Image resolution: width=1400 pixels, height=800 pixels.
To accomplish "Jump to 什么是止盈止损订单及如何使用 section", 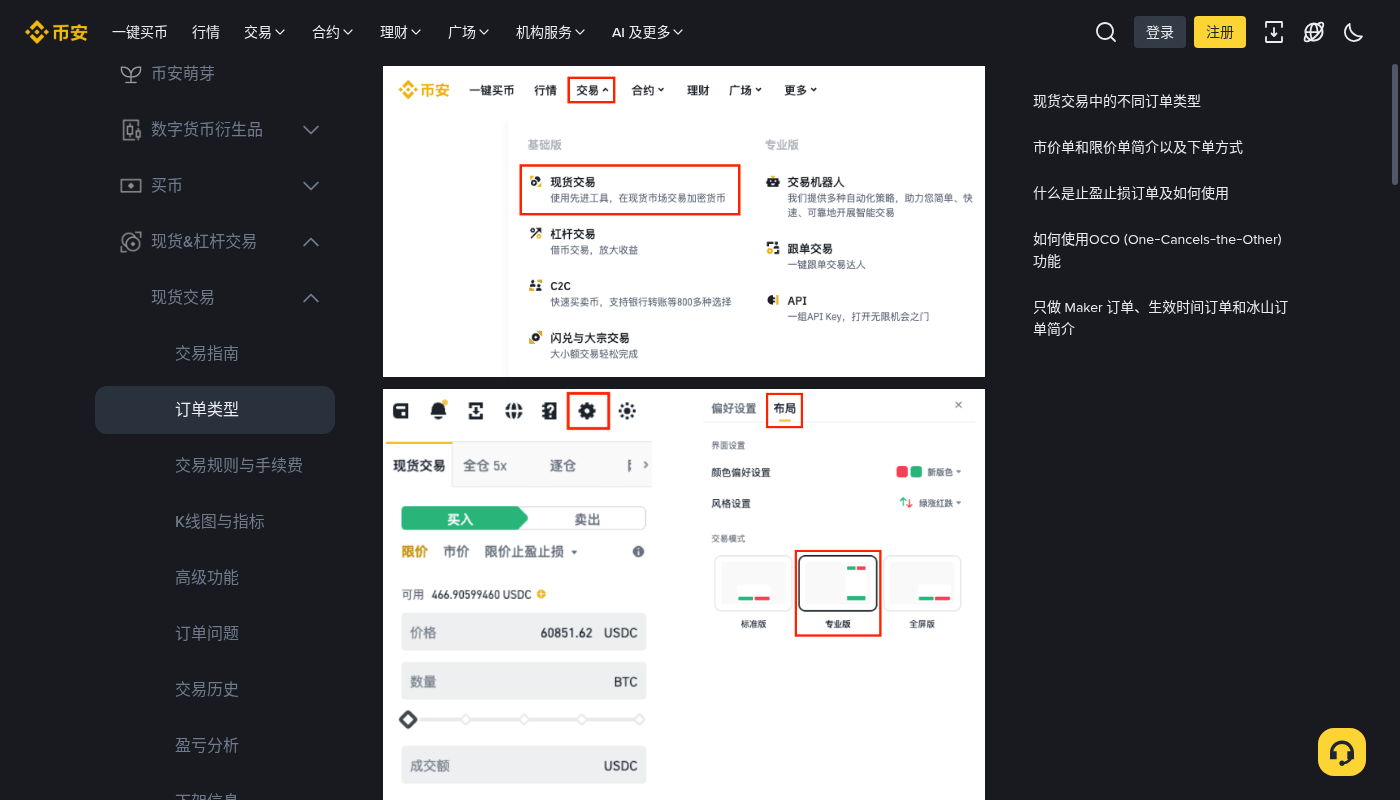I will pos(1131,193).
